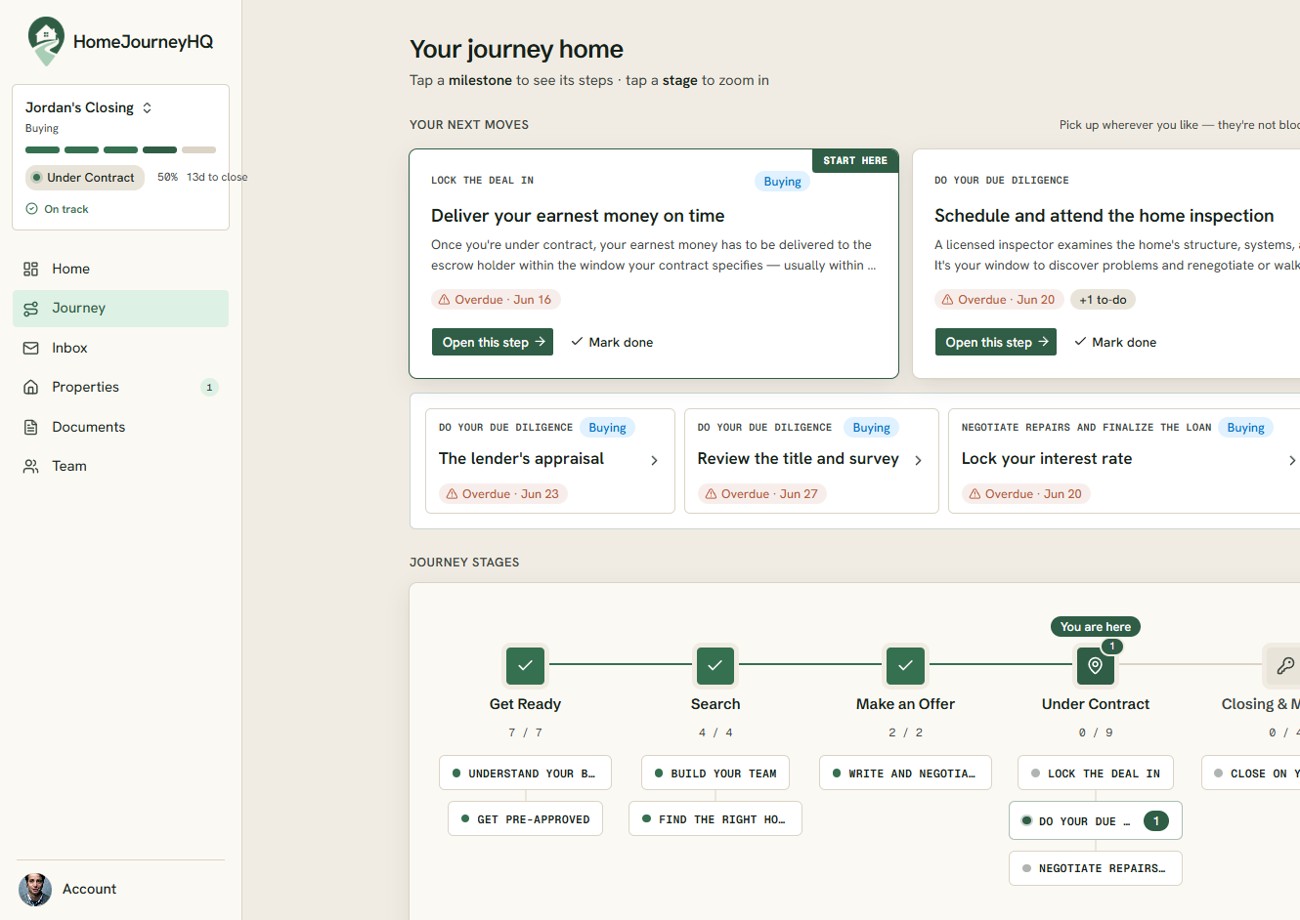1300x920 pixels.
Task: Click the Deliver your earnest money title
Action: point(578,216)
